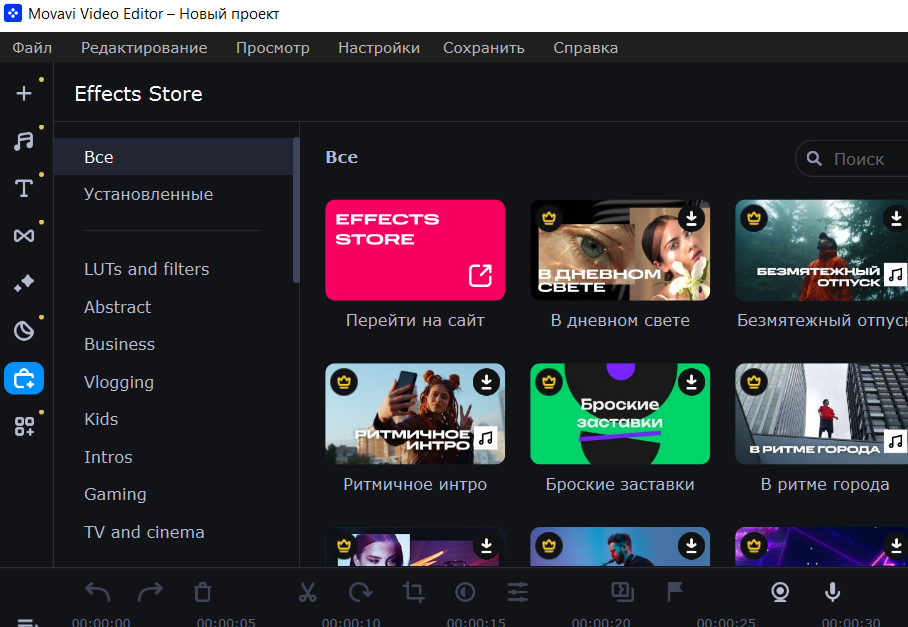
Task: Open the Clip properties sliders icon
Action: [518, 592]
